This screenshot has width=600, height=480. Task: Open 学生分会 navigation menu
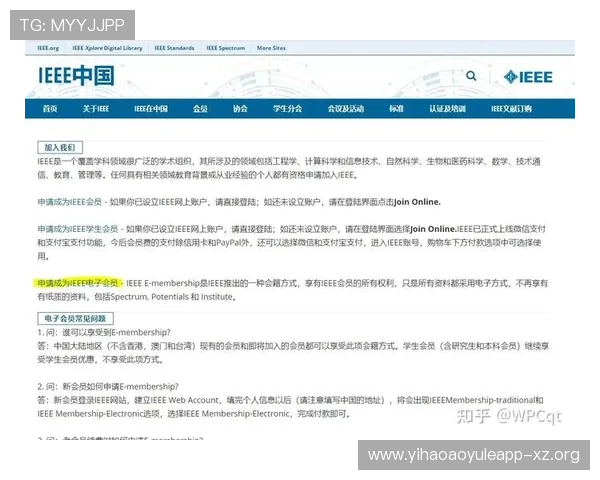tap(287, 109)
